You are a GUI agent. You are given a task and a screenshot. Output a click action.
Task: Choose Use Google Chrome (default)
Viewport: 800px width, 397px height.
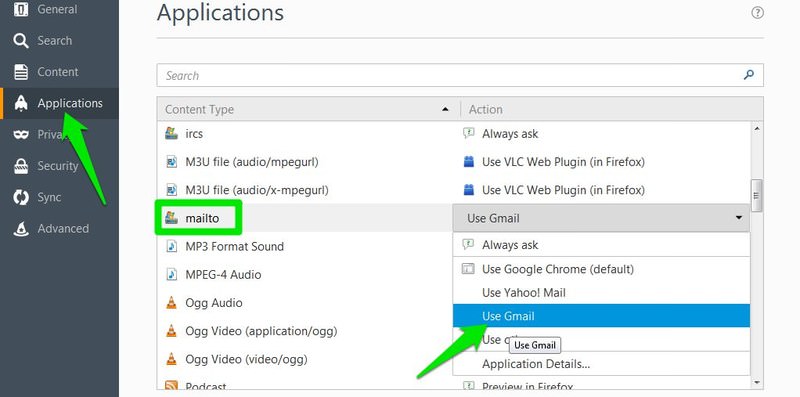point(601,269)
